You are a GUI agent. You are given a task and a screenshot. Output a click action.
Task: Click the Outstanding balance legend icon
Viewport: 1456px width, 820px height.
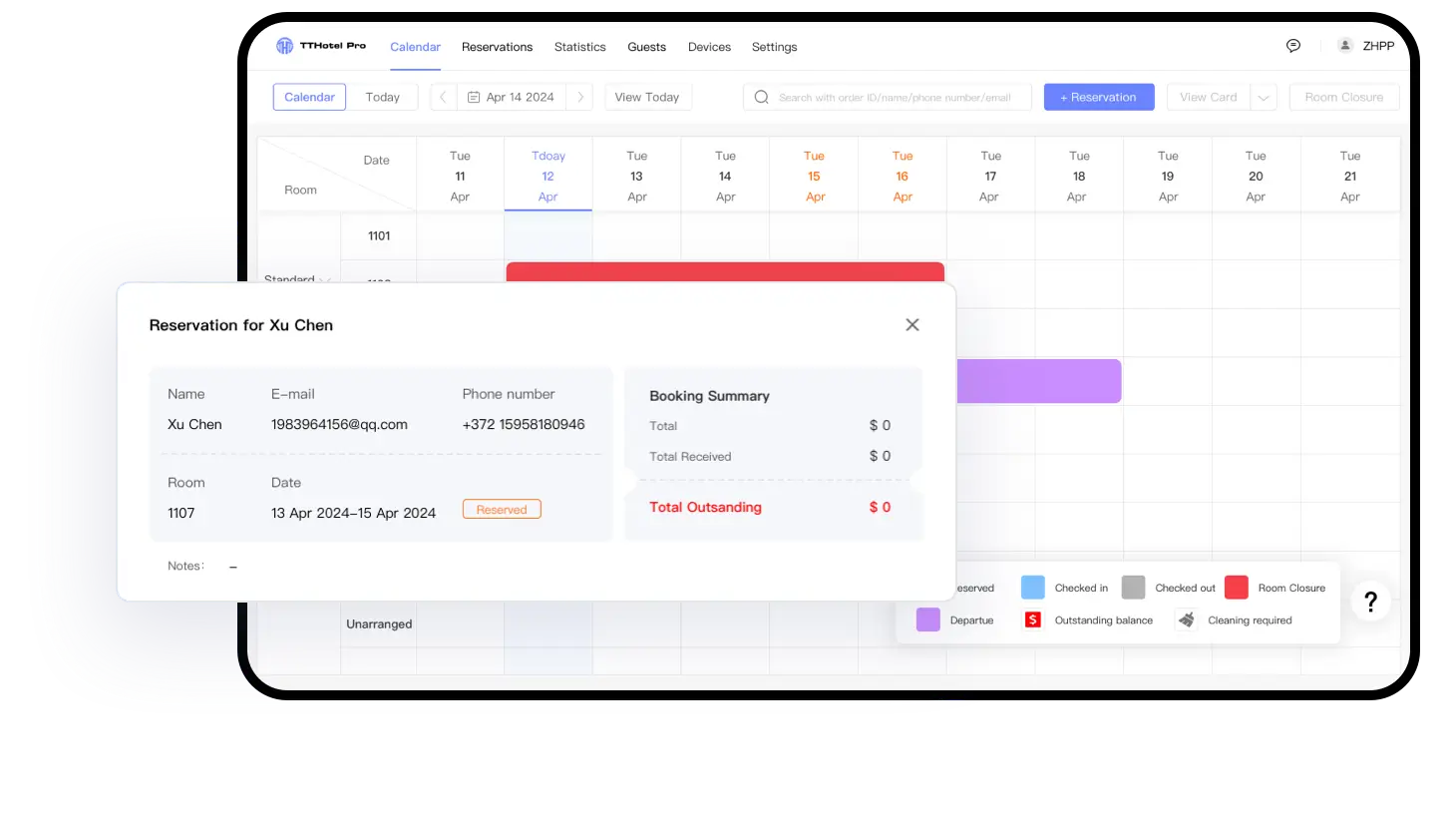tap(1033, 619)
